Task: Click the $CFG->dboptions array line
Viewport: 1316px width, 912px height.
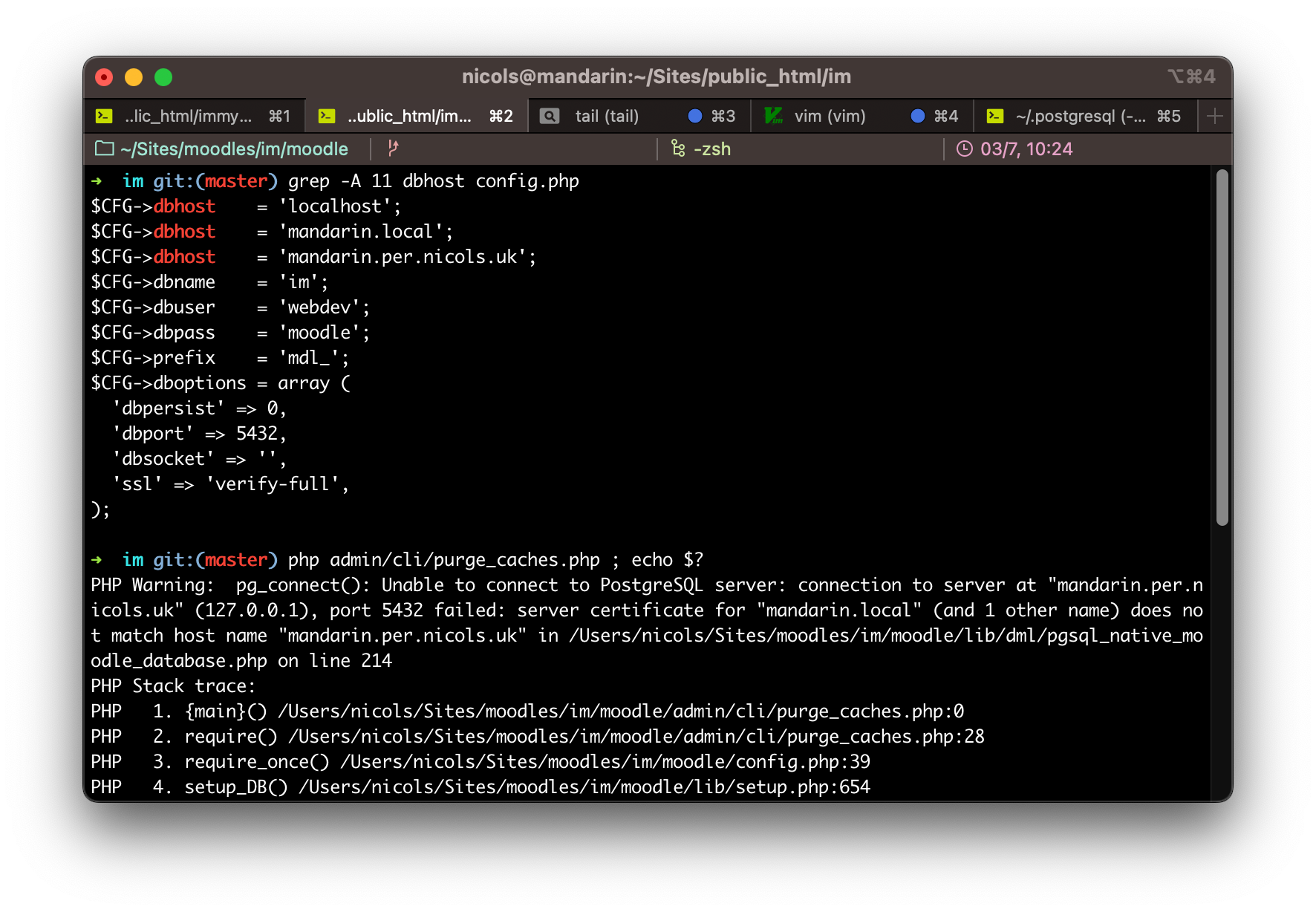Action: 221,383
